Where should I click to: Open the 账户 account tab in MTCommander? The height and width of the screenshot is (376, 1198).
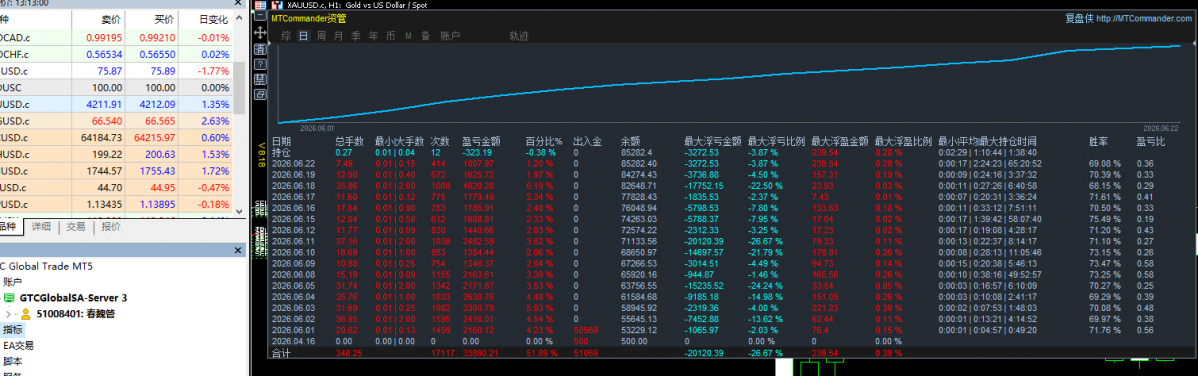[x=450, y=35]
